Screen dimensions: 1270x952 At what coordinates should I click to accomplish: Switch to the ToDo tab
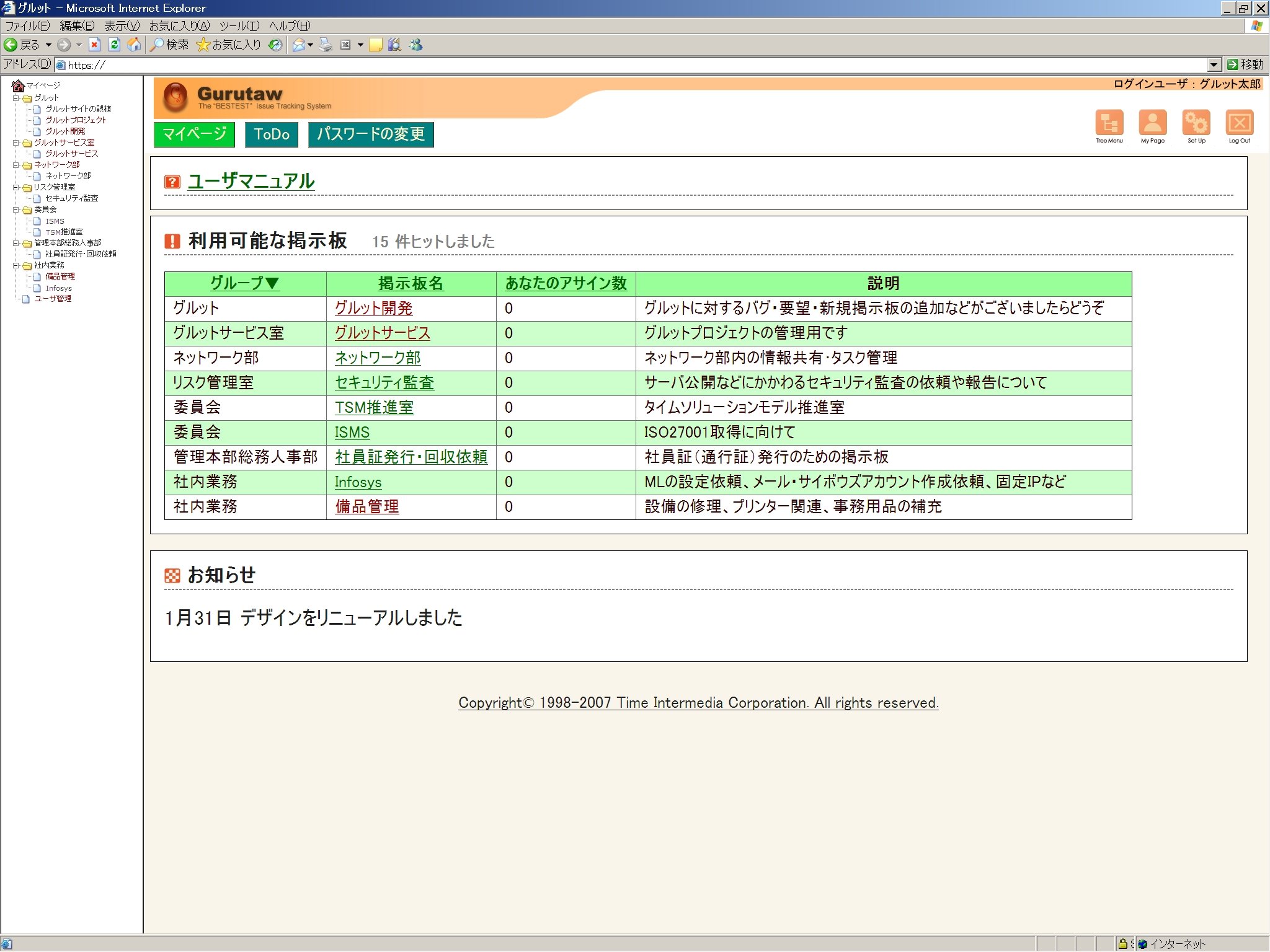tap(272, 134)
